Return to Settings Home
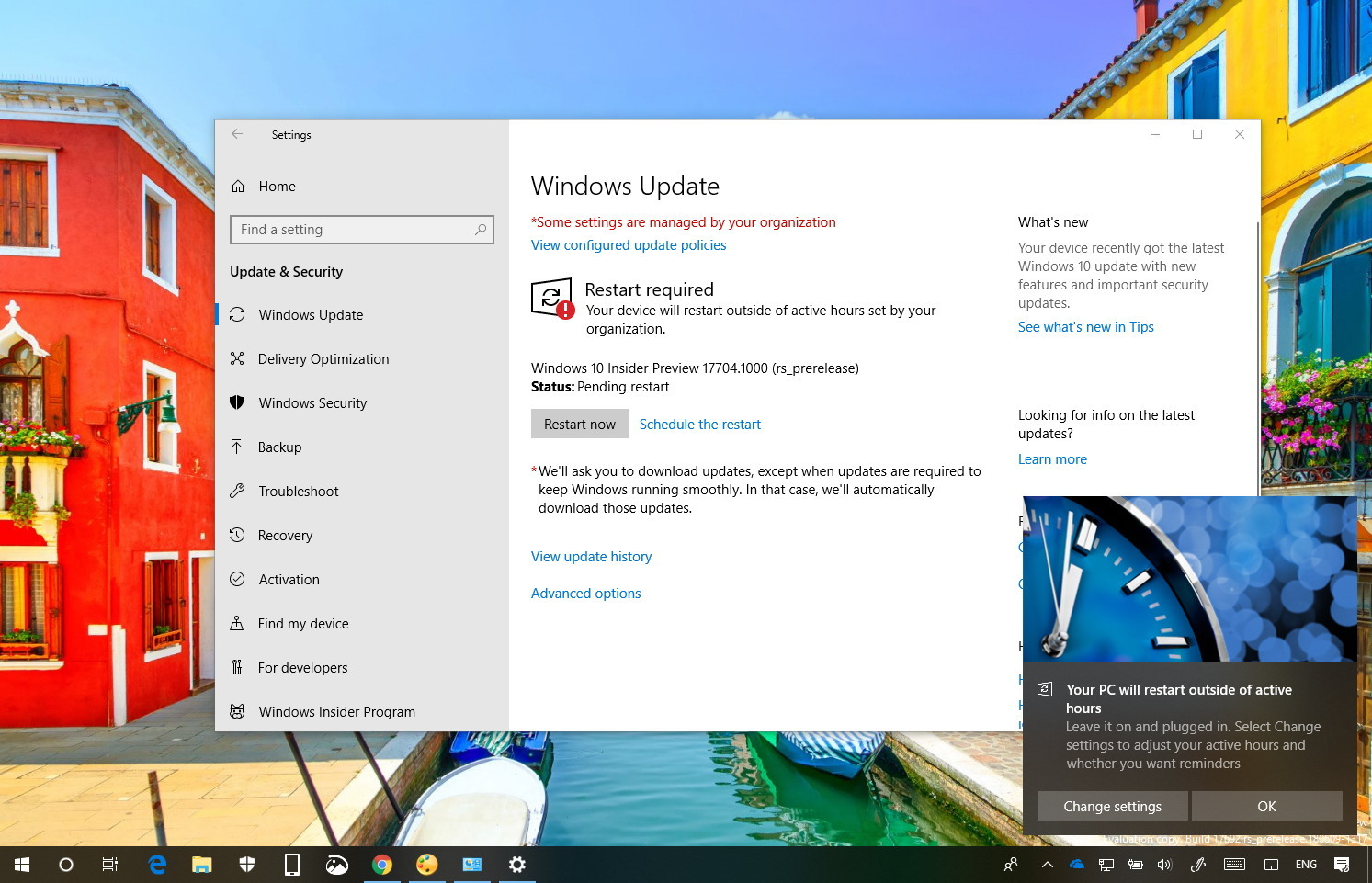Viewport: 1372px width, 883px height. (276, 186)
